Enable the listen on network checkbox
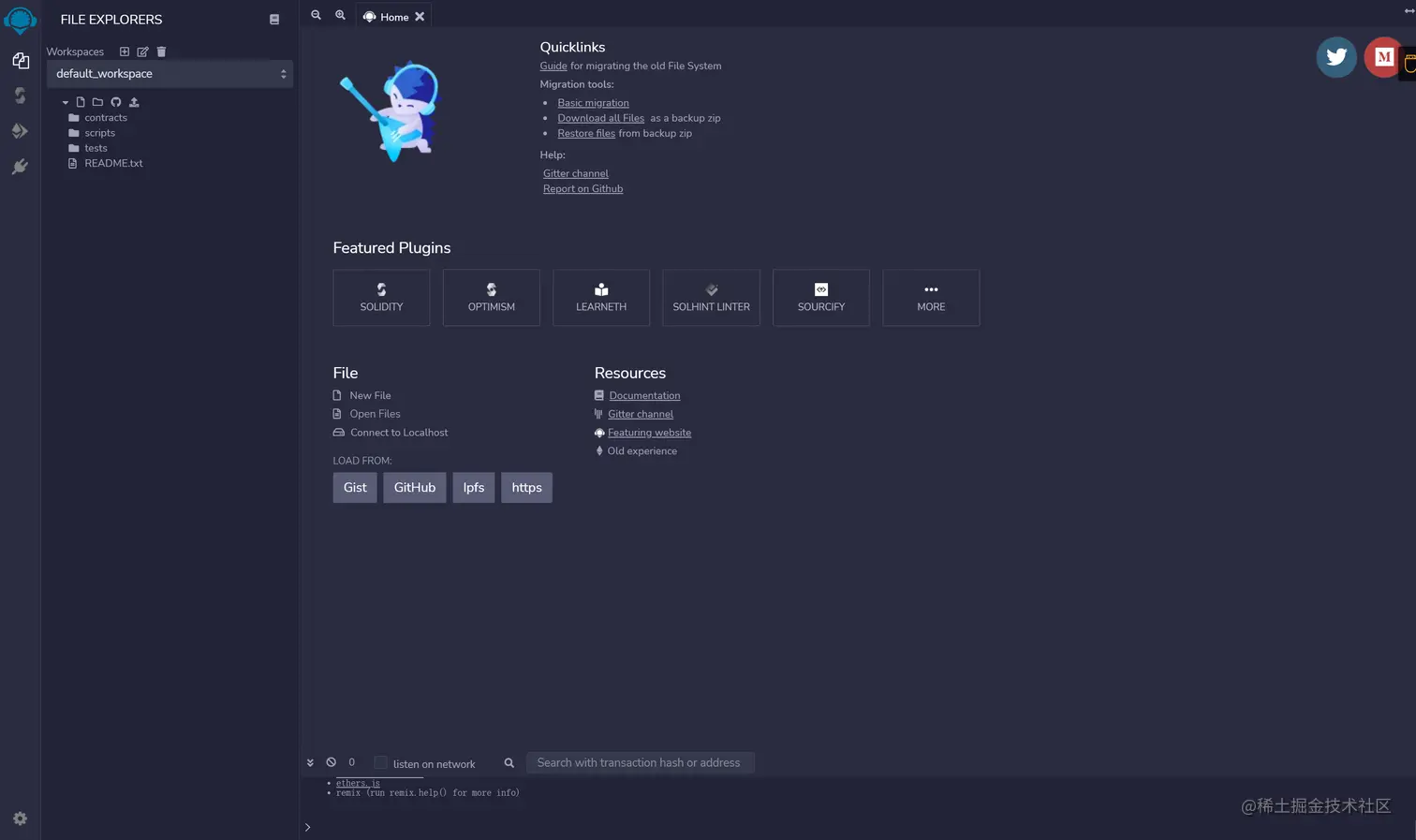This screenshot has height=840, width=1416. 380,762
